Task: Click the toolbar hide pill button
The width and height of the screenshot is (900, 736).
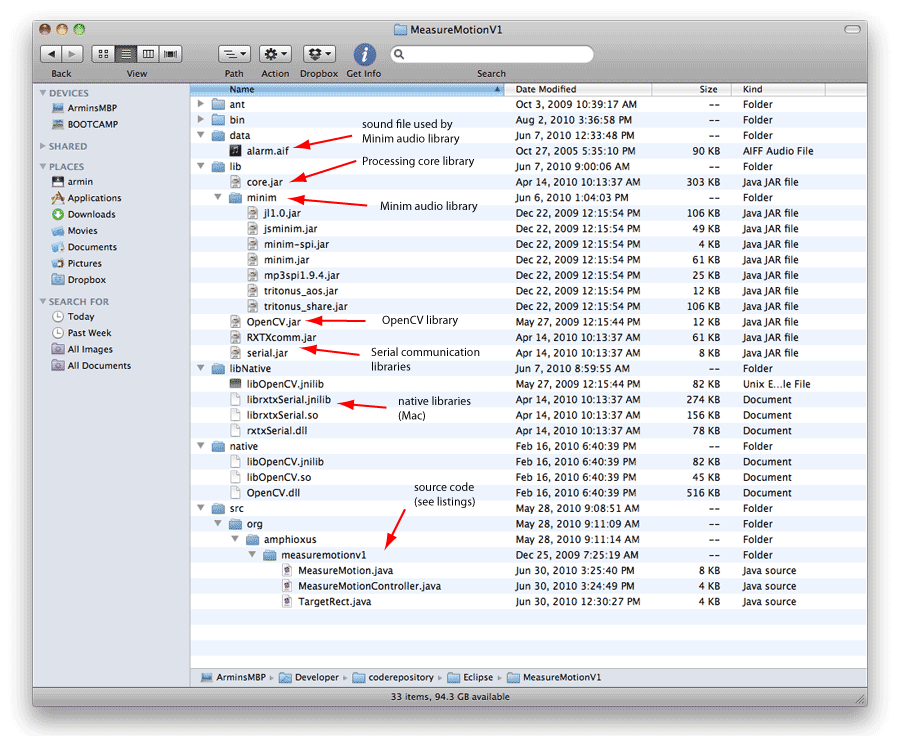Action: (852, 29)
